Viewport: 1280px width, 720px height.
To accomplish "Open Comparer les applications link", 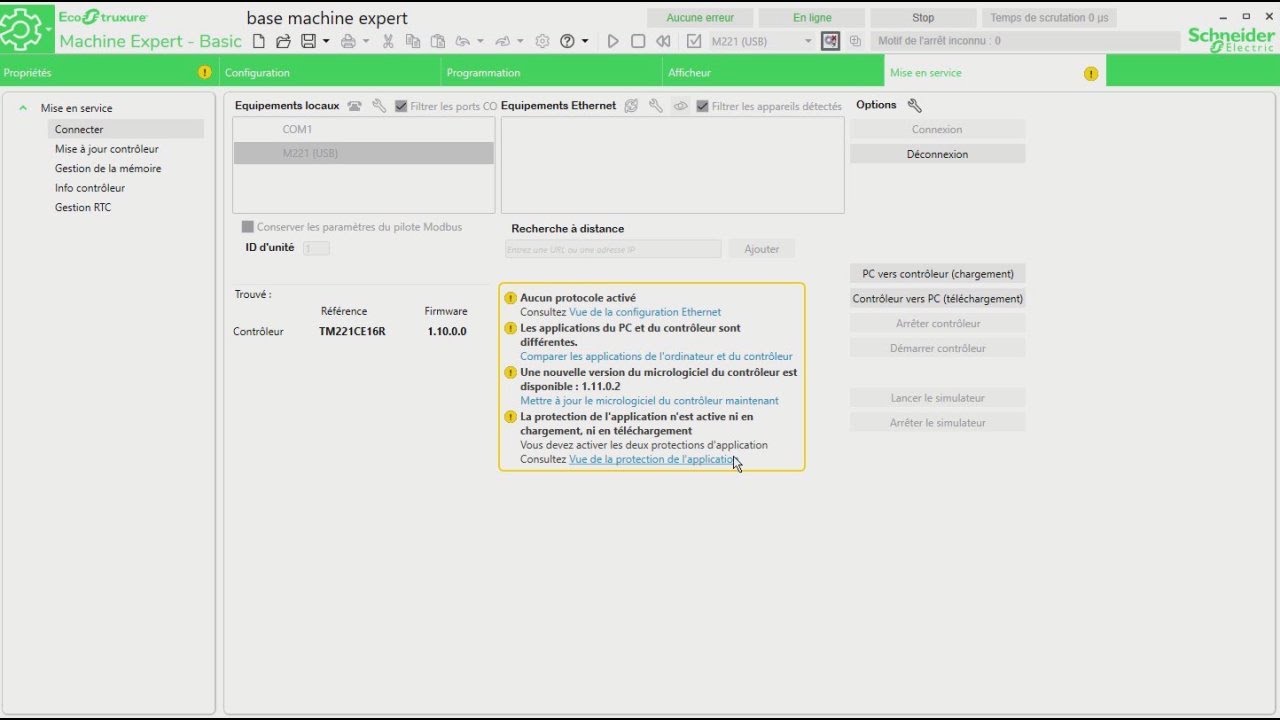I will 656,356.
